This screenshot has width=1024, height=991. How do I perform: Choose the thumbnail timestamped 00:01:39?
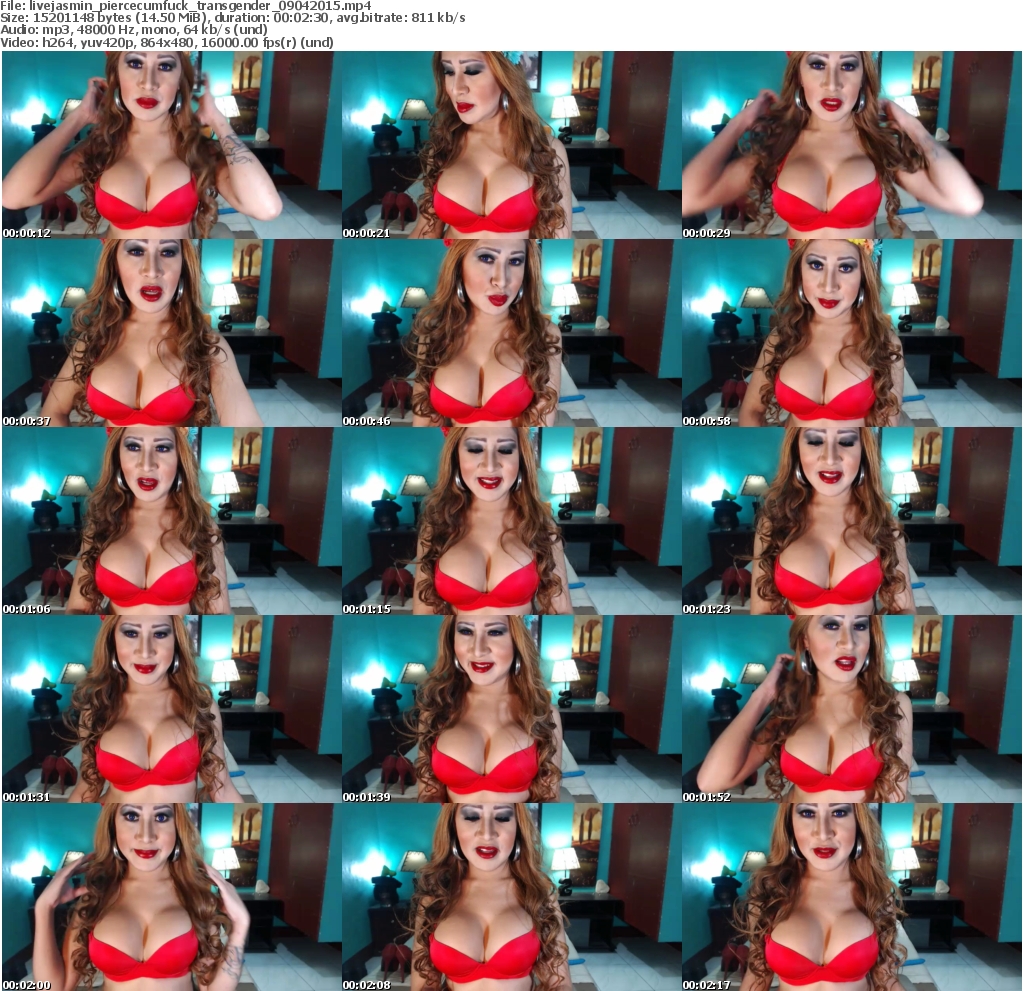pyautogui.click(x=511, y=709)
